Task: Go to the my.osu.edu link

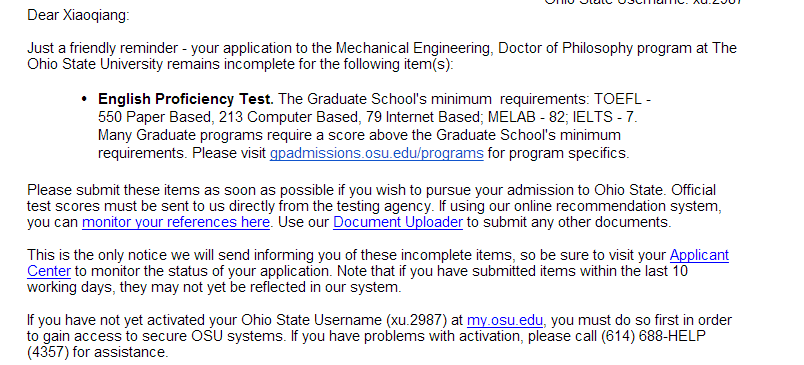Action: pos(505,320)
